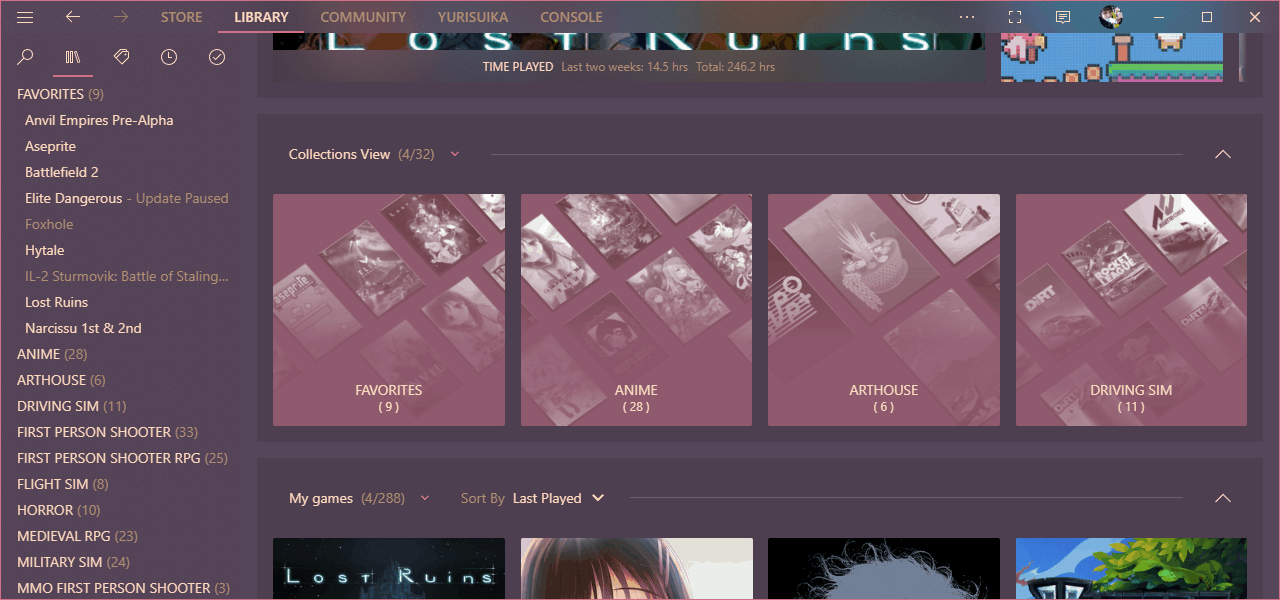Expand the FIRST PERSON SHOOTER RPG category
This screenshot has height=600, width=1280.
pyautogui.click(x=123, y=458)
